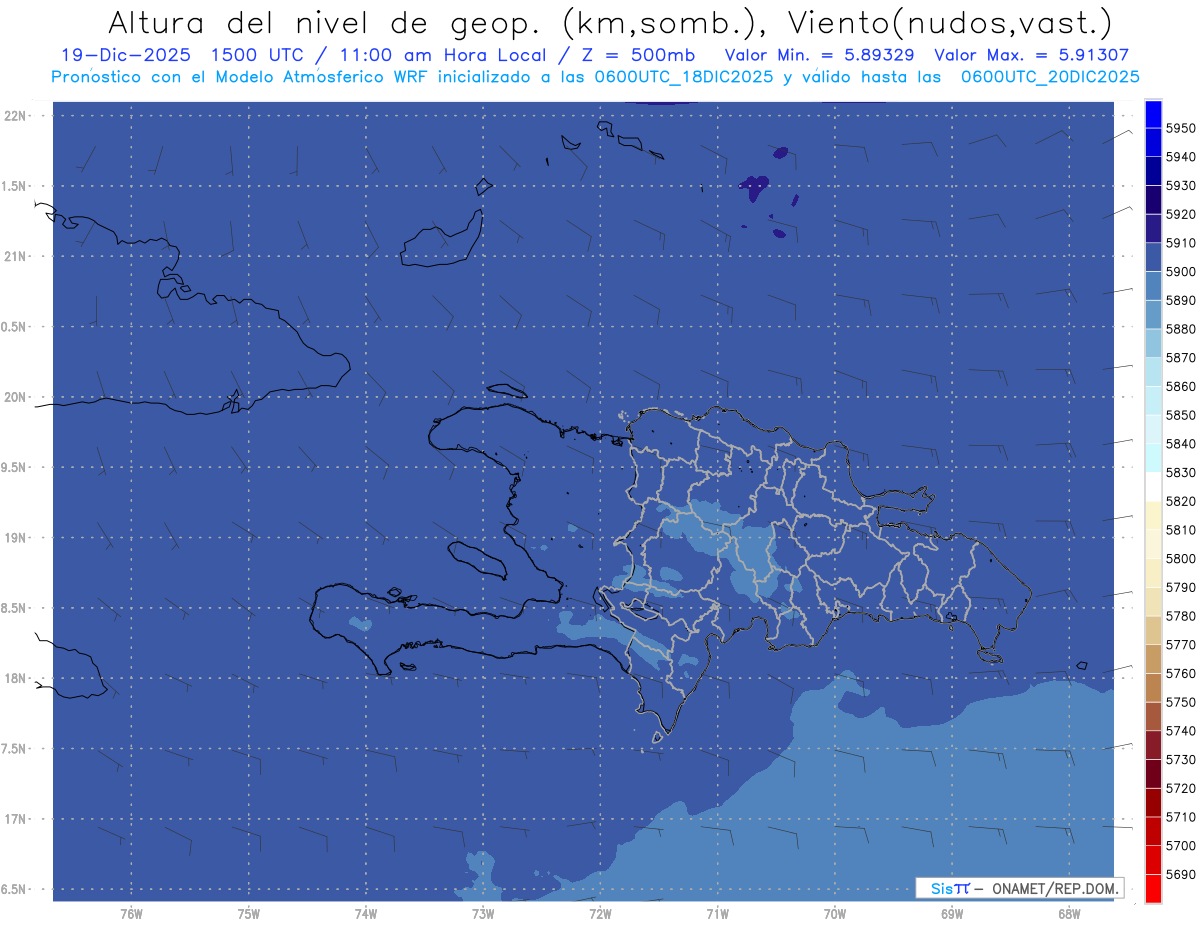Click the '72W' longitude label
Image resolution: width=1200 pixels, height=927 pixels.
pos(600,914)
